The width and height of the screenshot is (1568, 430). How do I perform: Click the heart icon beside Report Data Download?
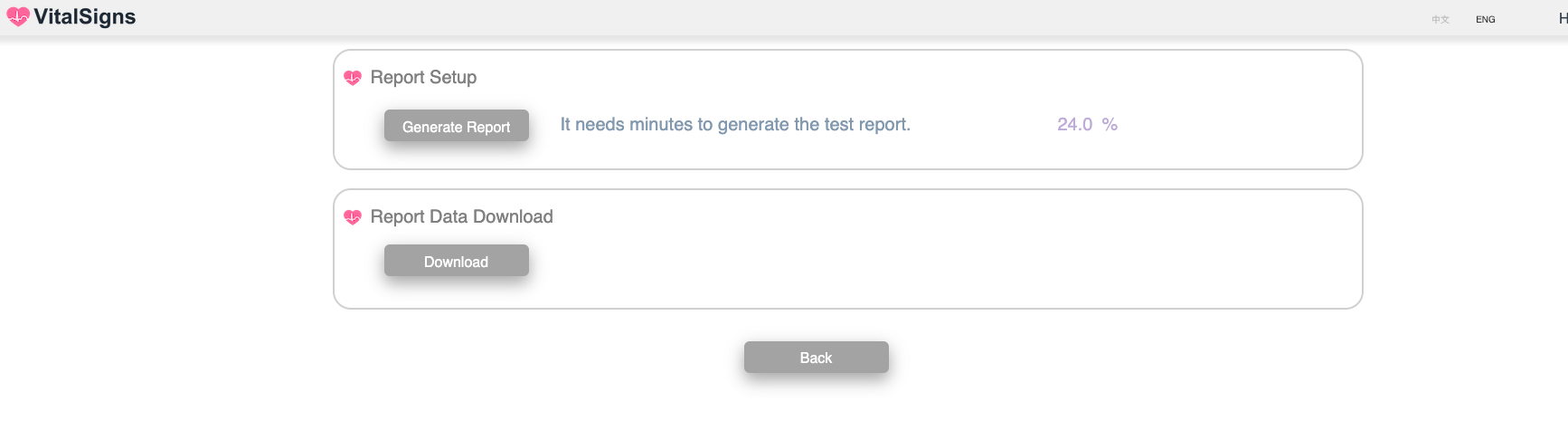(x=353, y=217)
